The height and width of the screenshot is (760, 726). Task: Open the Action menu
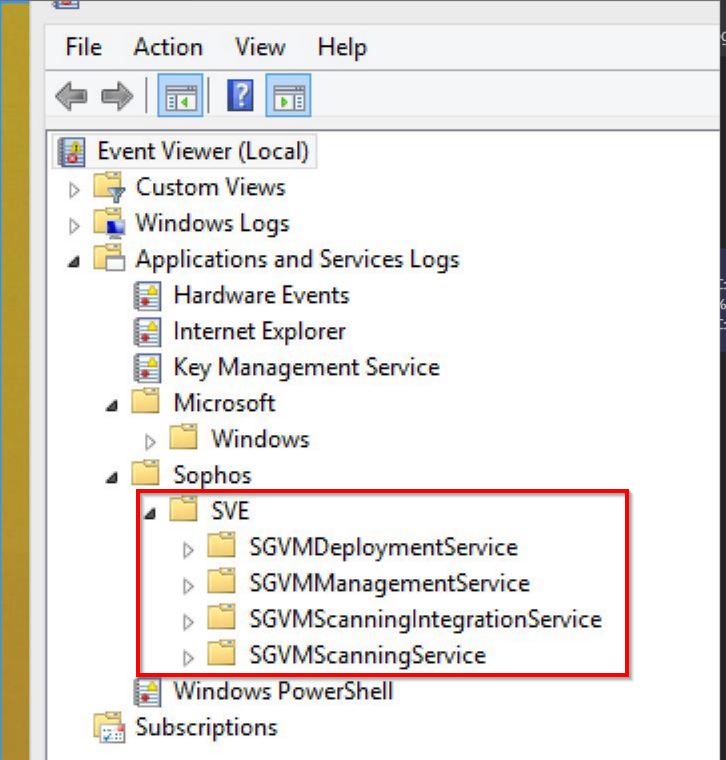tap(168, 48)
